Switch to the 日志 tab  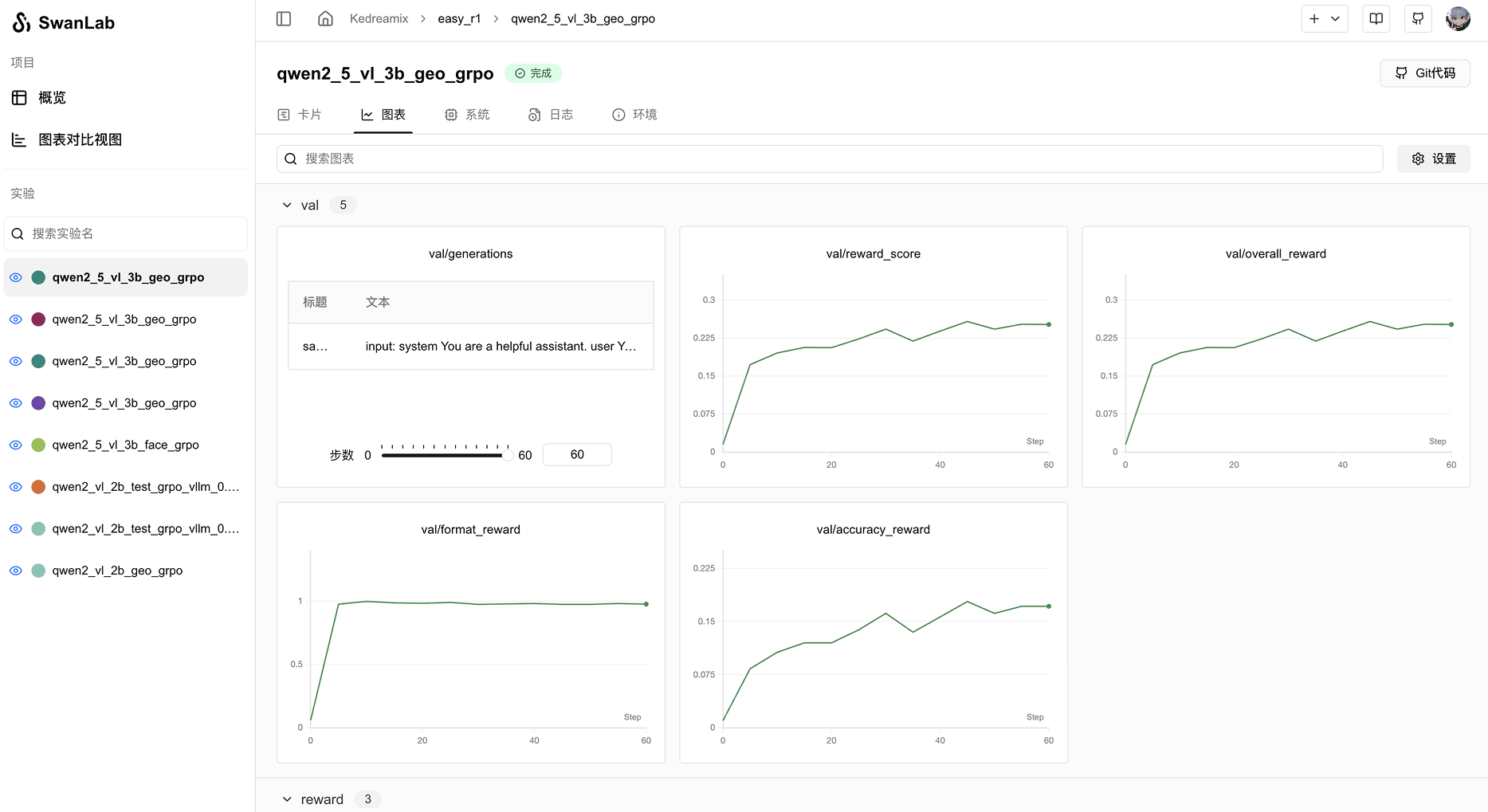pyautogui.click(x=551, y=115)
